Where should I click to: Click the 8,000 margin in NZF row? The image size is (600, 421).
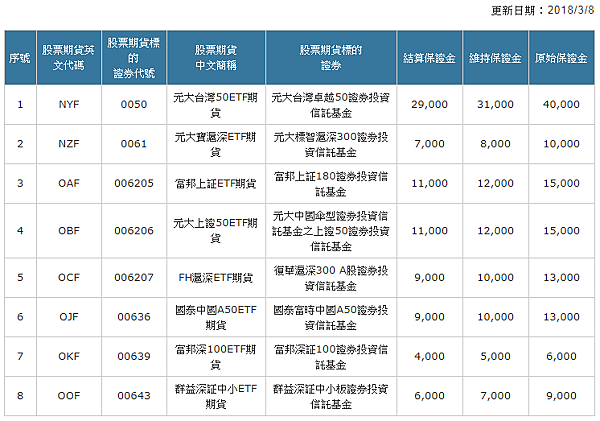click(x=495, y=144)
